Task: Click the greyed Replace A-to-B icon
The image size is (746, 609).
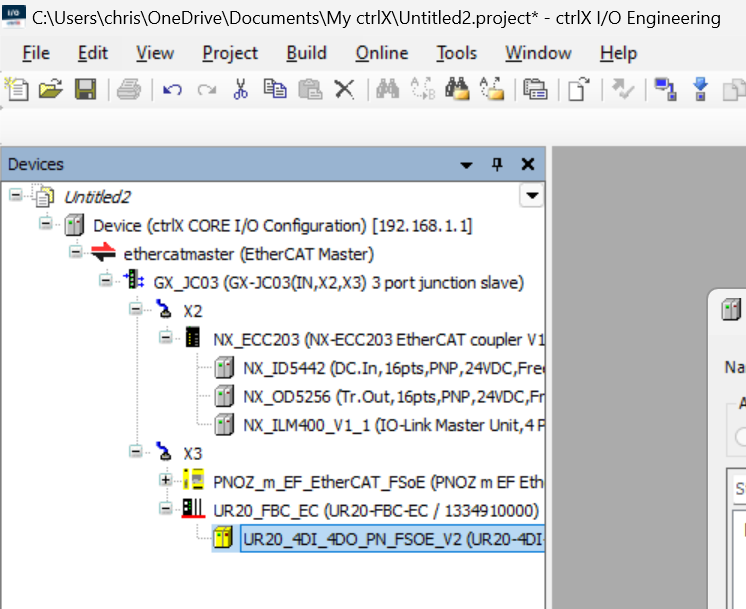Action: (x=422, y=89)
